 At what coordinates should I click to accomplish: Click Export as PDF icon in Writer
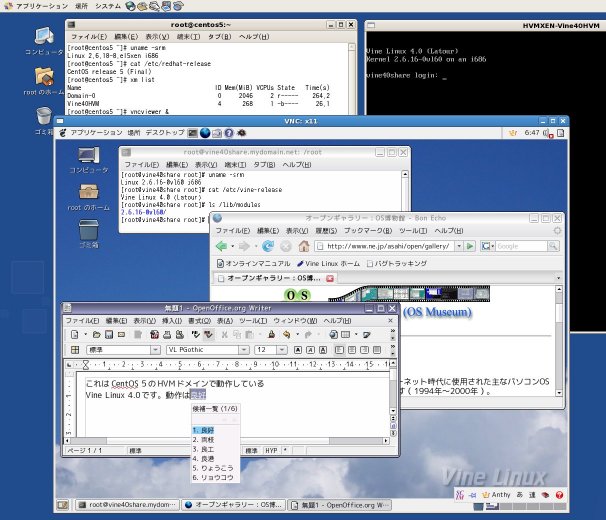point(155,334)
